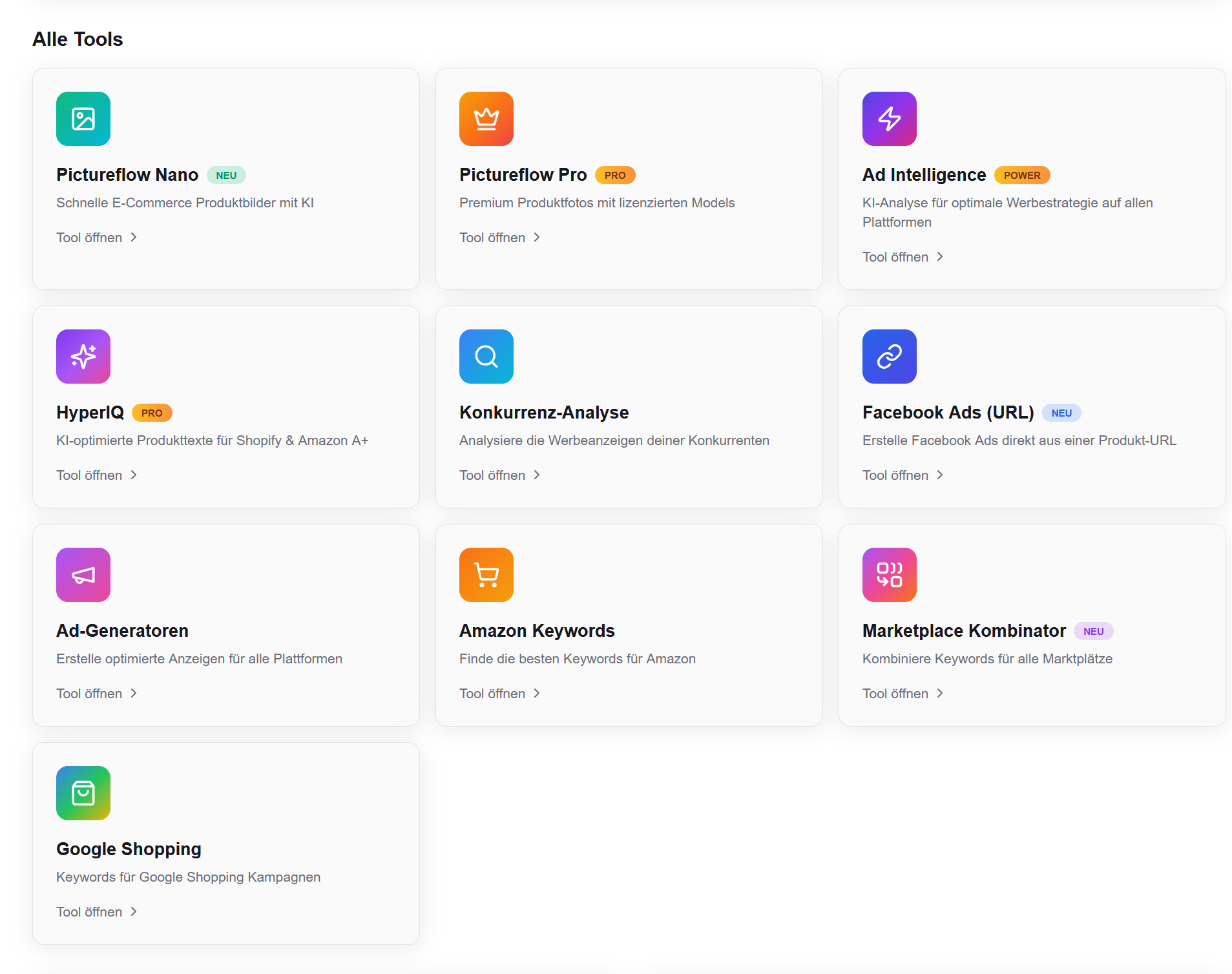Select the Konkurrenz-Analyse heading
The width and height of the screenshot is (1232, 974).
pyautogui.click(x=544, y=413)
